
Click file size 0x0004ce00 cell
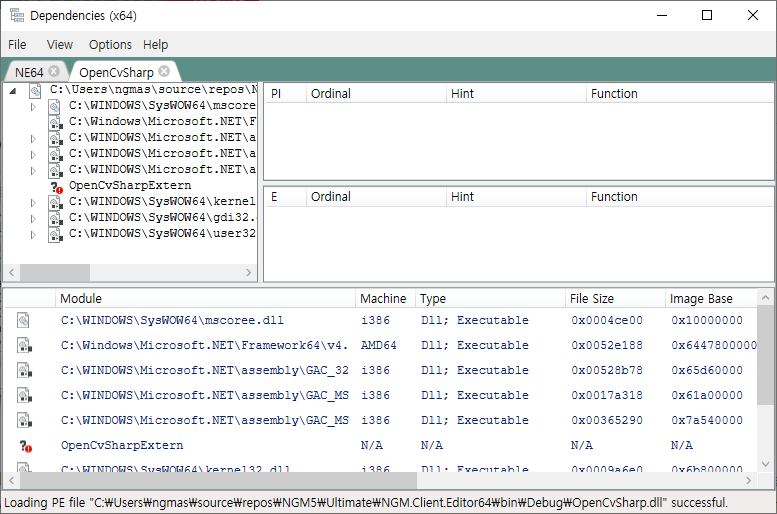point(607,320)
